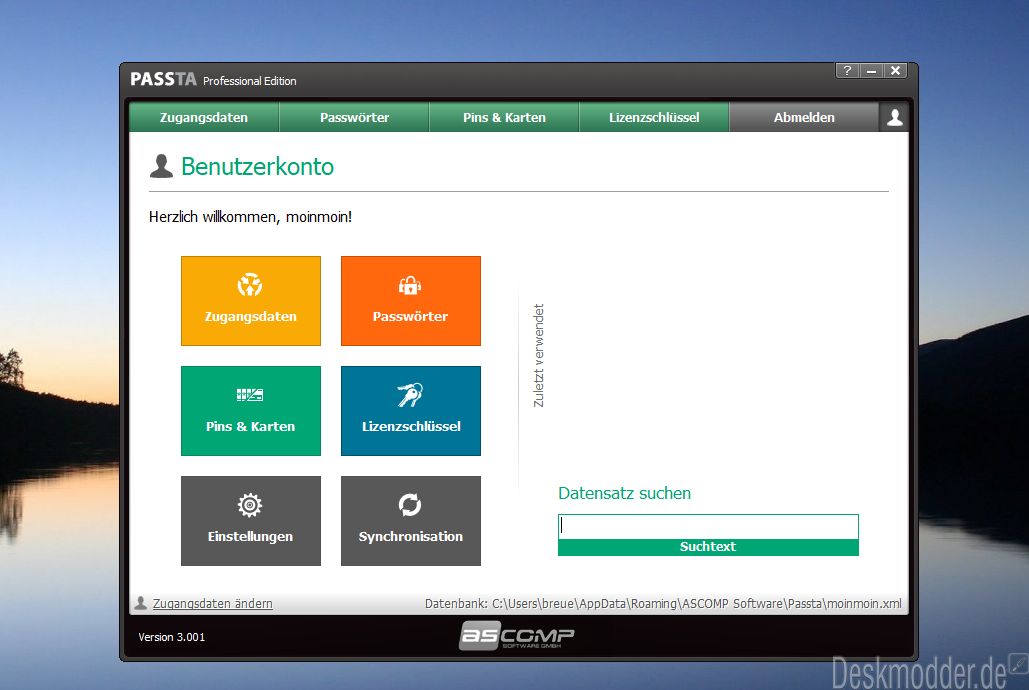Image resolution: width=1029 pixels, height=690 pixels.
Task: Click the green Suchtext bar
Action: pos(708,547)
